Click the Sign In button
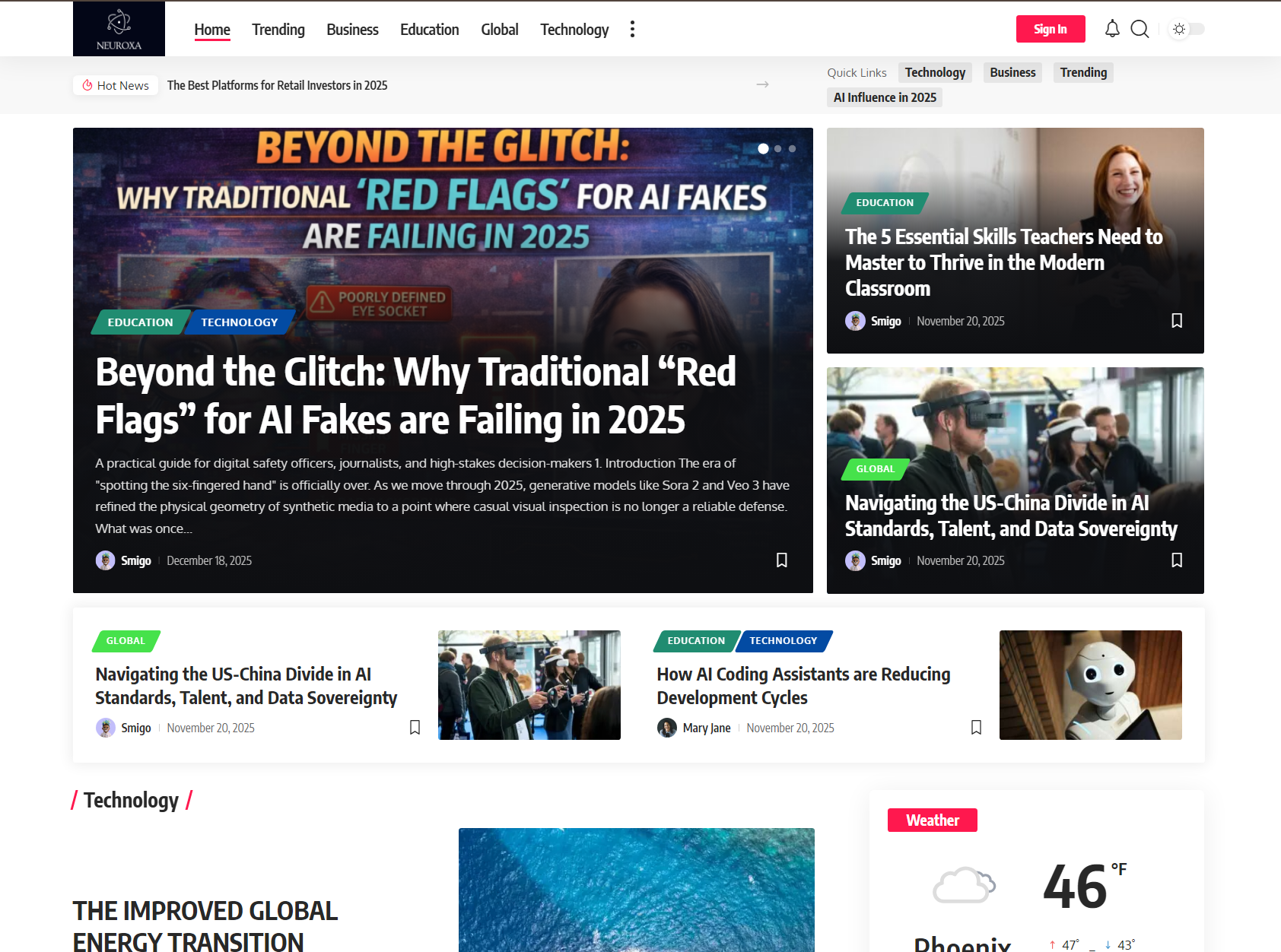 pyautogui.click(x=1050, y=29)
